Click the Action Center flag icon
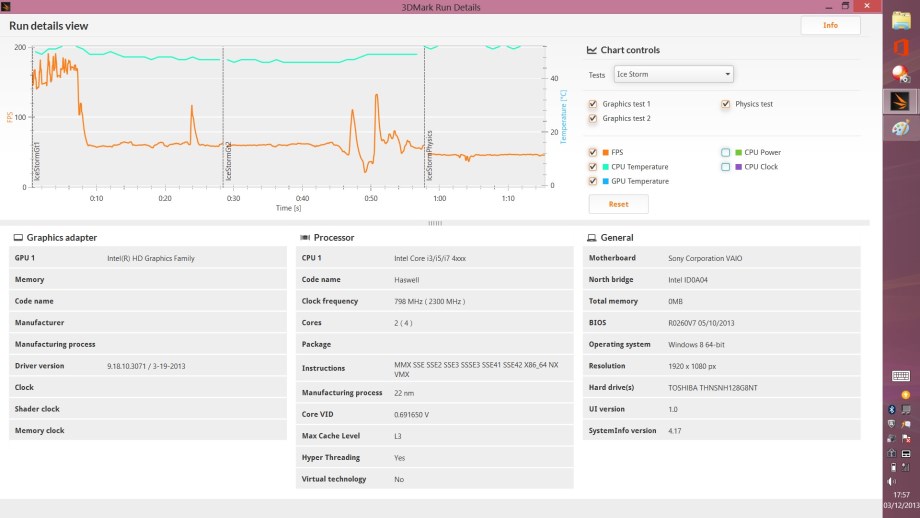This screenshot has height=518, width=920. tap(906, 438)
